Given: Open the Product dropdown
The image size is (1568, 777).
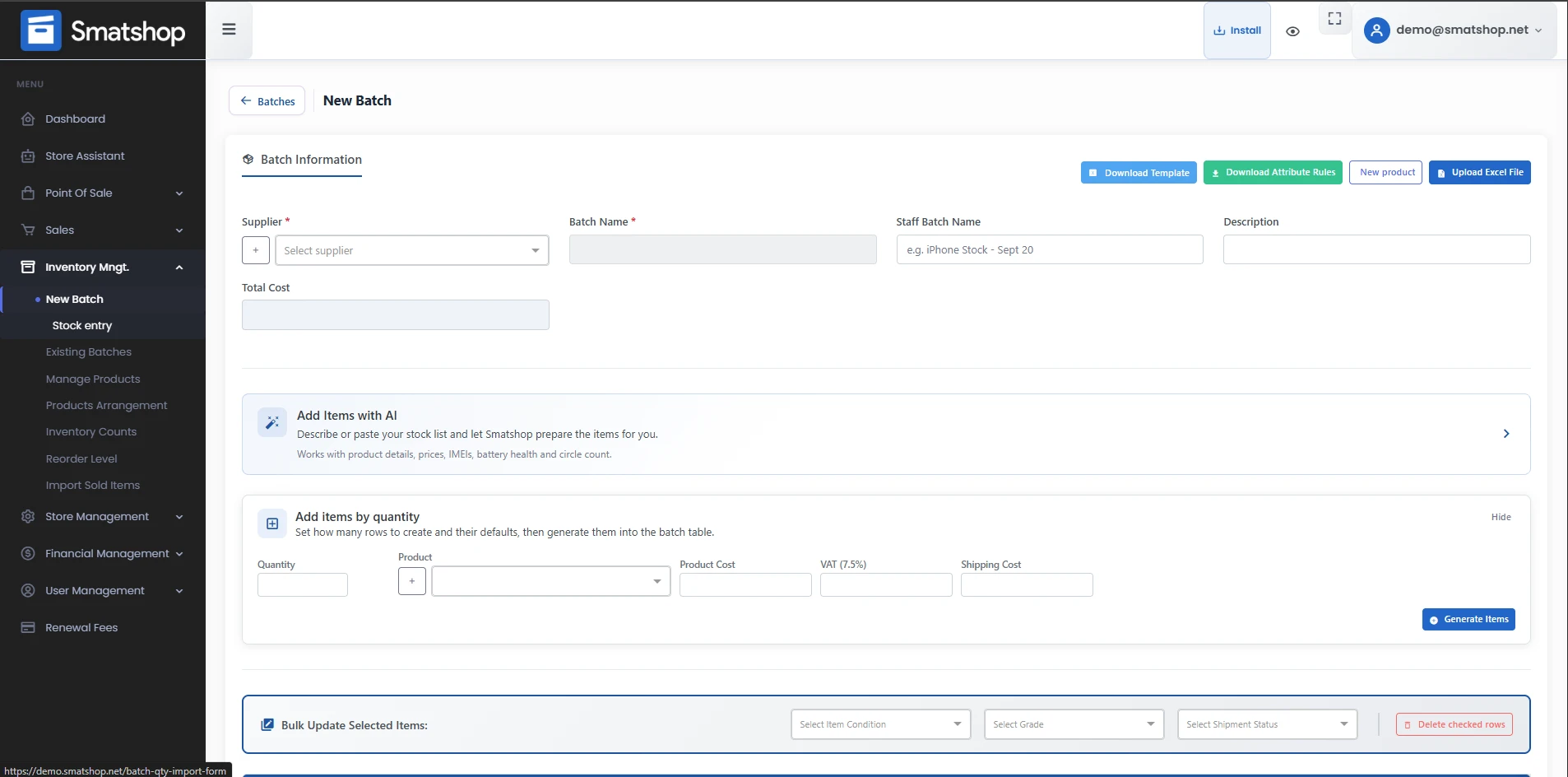Looking at the screenshot, I should (x=551, y=581).
